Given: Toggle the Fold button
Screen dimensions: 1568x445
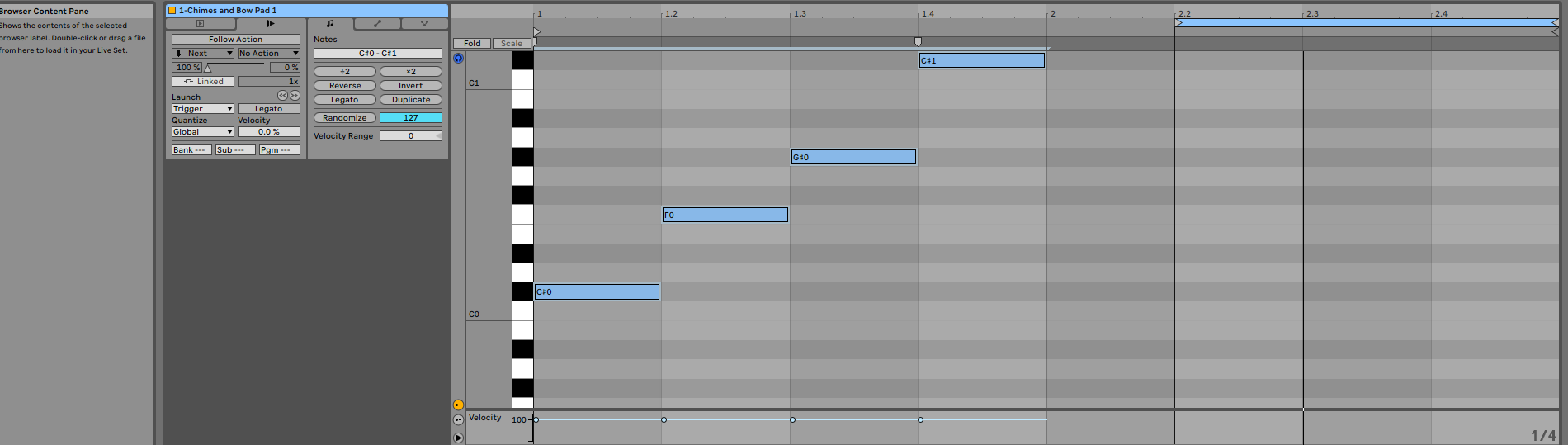Looking at the screenshot, I should pos(472,43).
